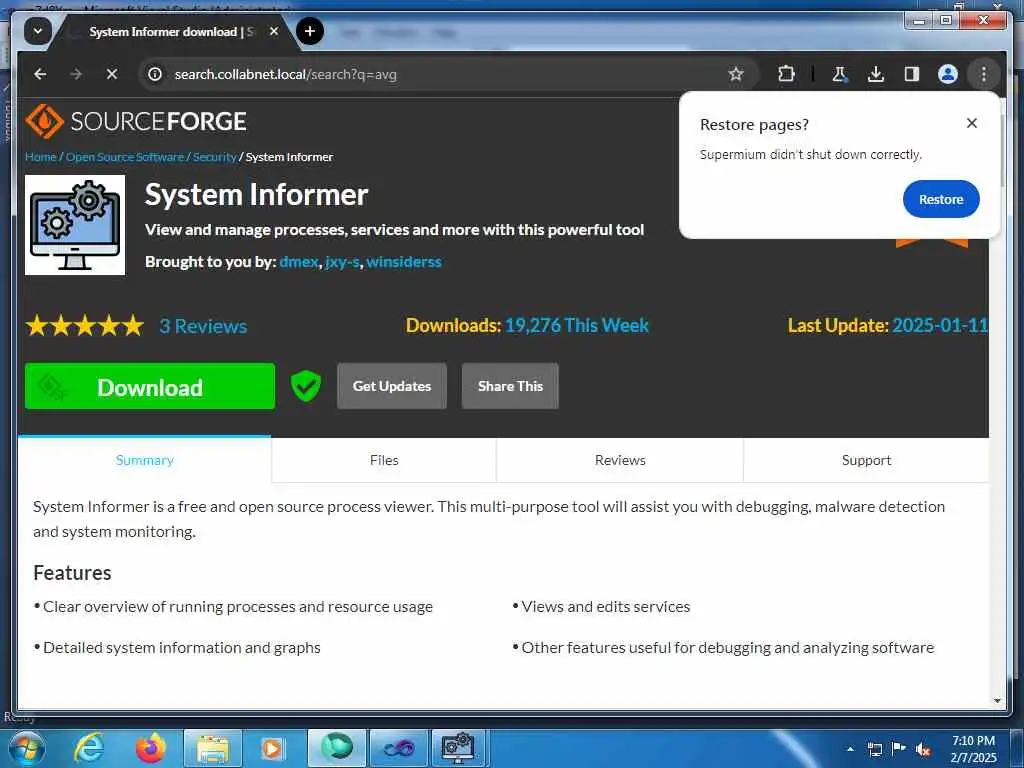Image resolution: width=1024 pixels, height=768 pixels.
Task: Open the taskbar clock 7:10 PM
Action: pos(973,749)
